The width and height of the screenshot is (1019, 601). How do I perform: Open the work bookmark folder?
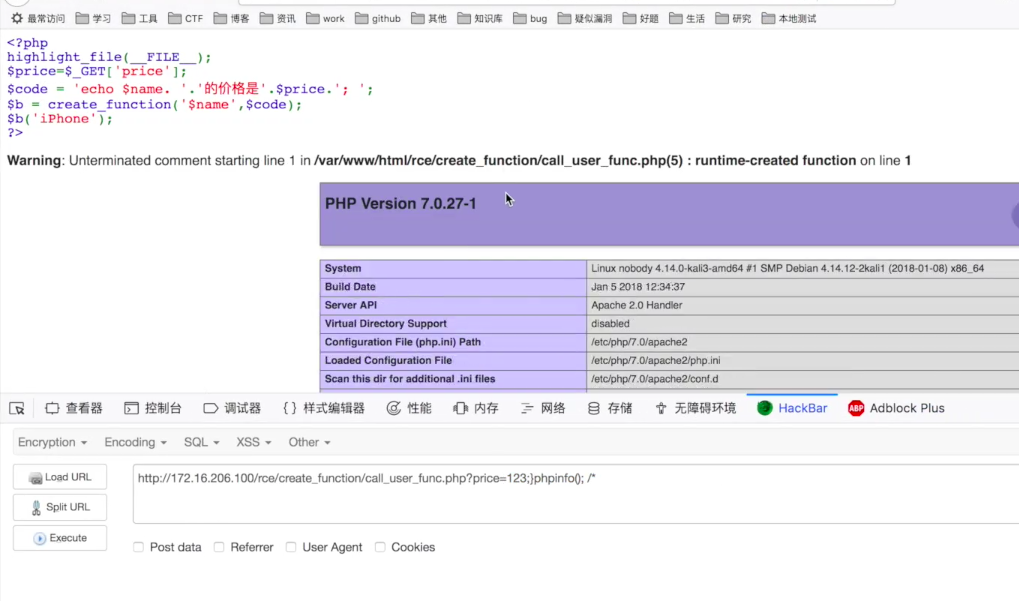coord(325,18)
